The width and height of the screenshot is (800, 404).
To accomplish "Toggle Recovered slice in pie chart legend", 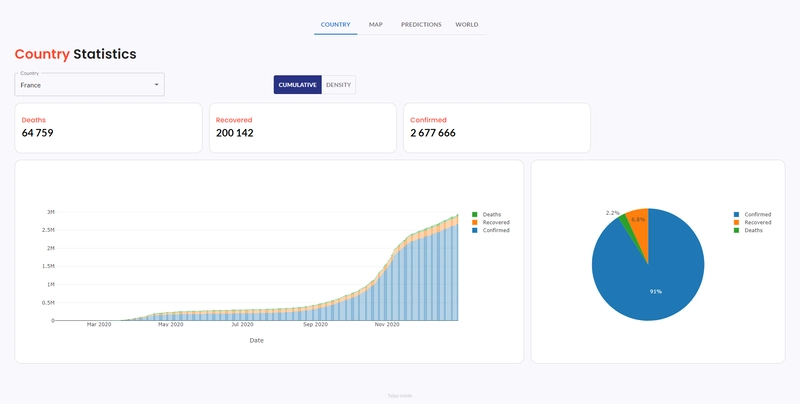I will click(x=753, y=222).
